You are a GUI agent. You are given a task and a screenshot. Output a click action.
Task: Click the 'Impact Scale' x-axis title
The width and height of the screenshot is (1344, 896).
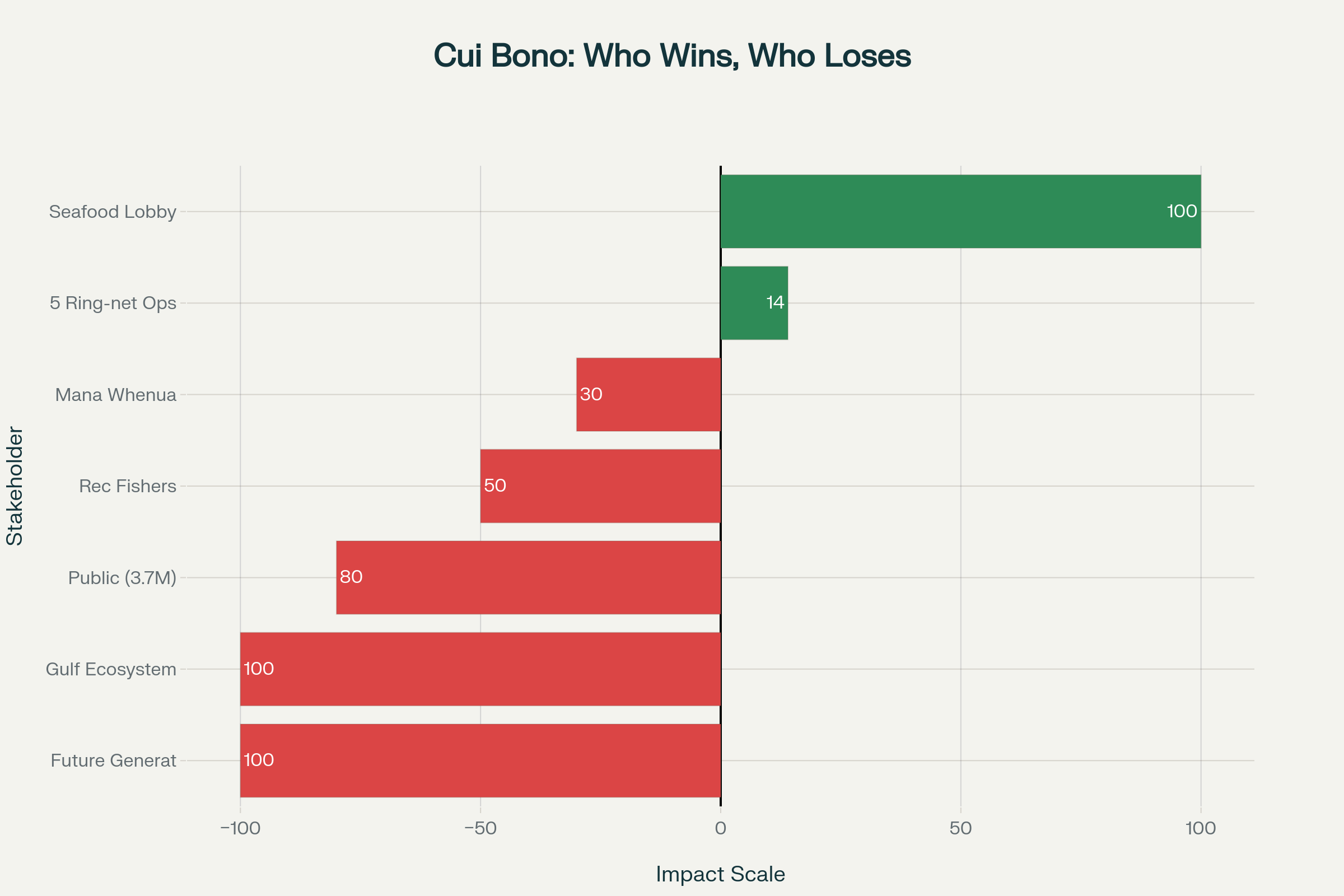tap(720, 874)
